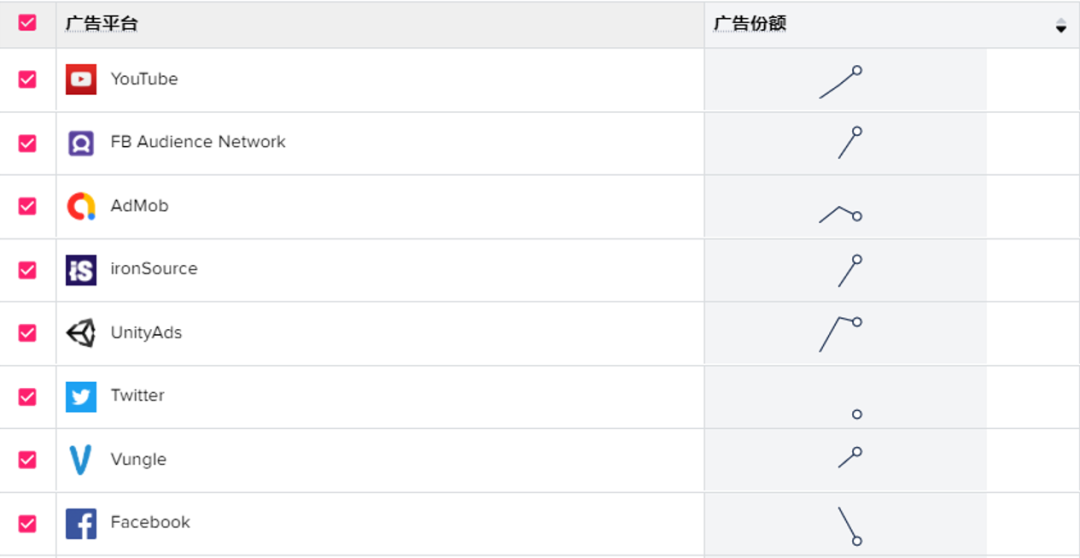The width and height of the screenshot is (1080, 558).
Task: Click the Twitter bird icon
Action: click(x=81, y=397)
